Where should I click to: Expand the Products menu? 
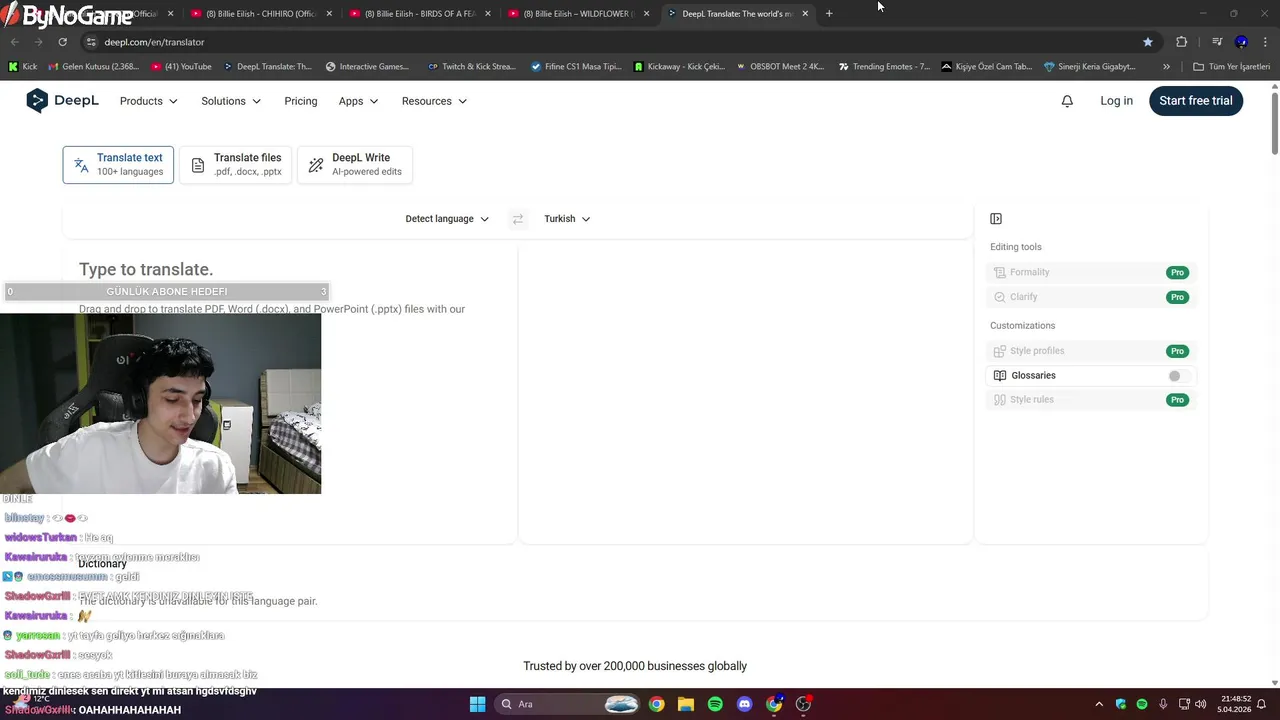149,101
